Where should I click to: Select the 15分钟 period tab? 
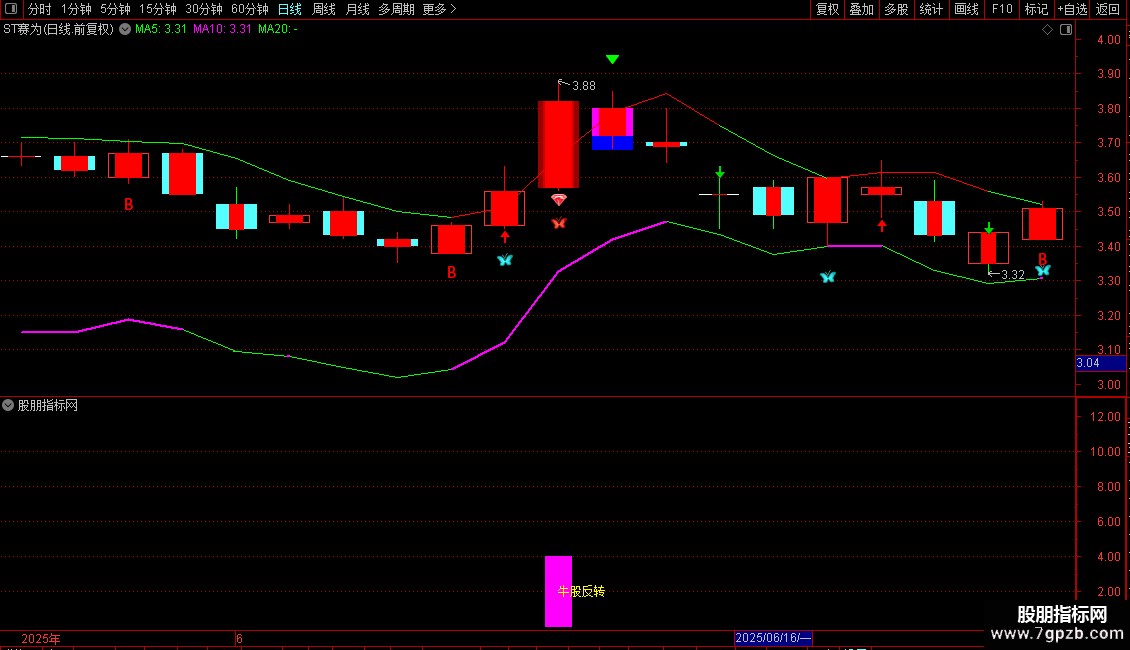[158, 9]
